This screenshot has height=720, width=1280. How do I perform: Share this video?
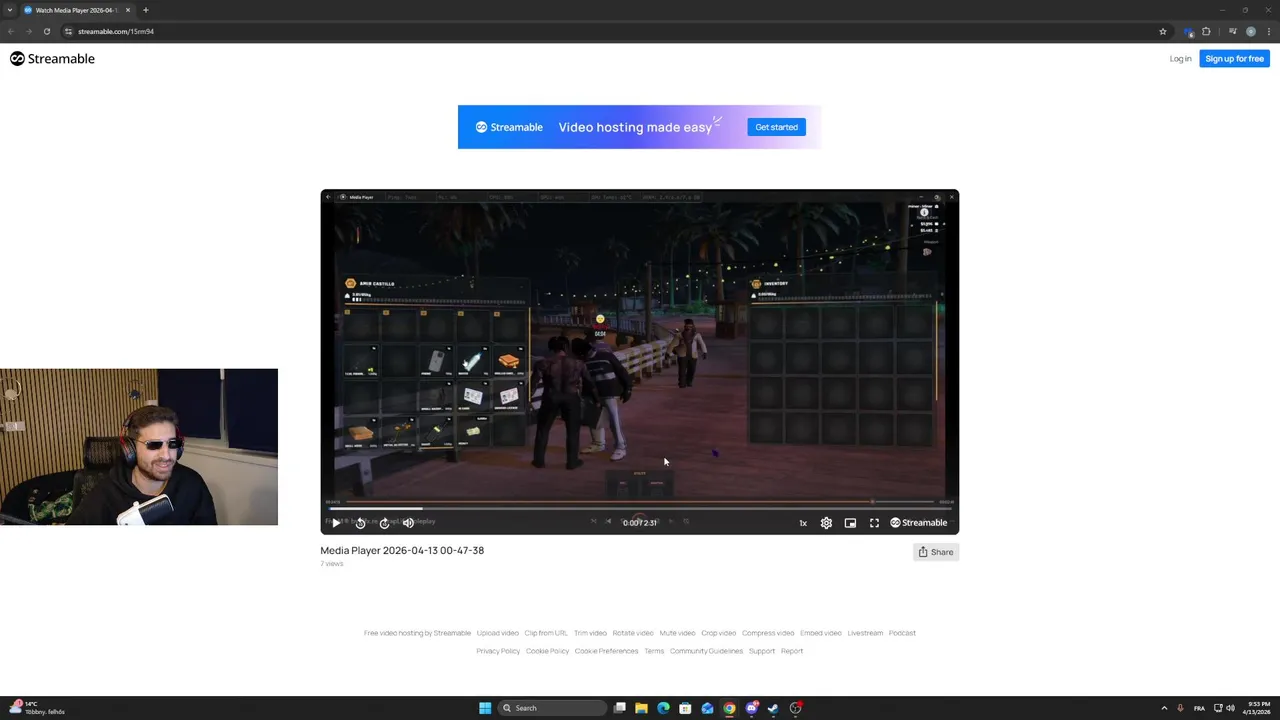936,552
